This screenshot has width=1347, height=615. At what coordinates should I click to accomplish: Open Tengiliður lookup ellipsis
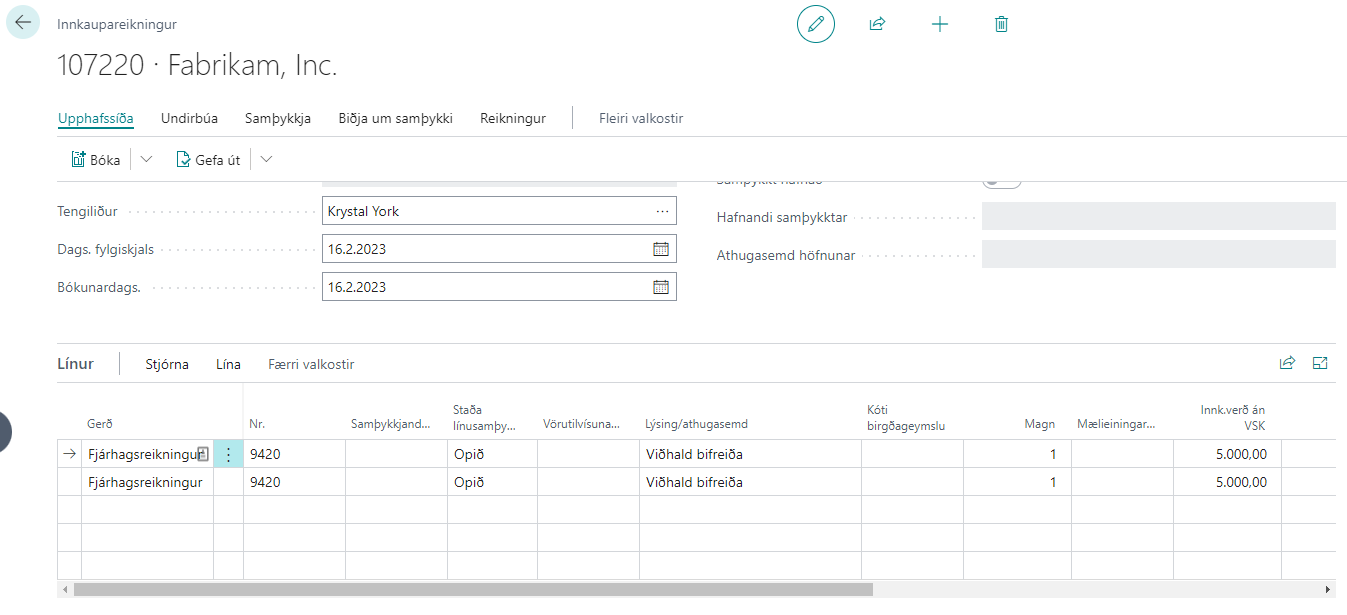coord(662,211)
